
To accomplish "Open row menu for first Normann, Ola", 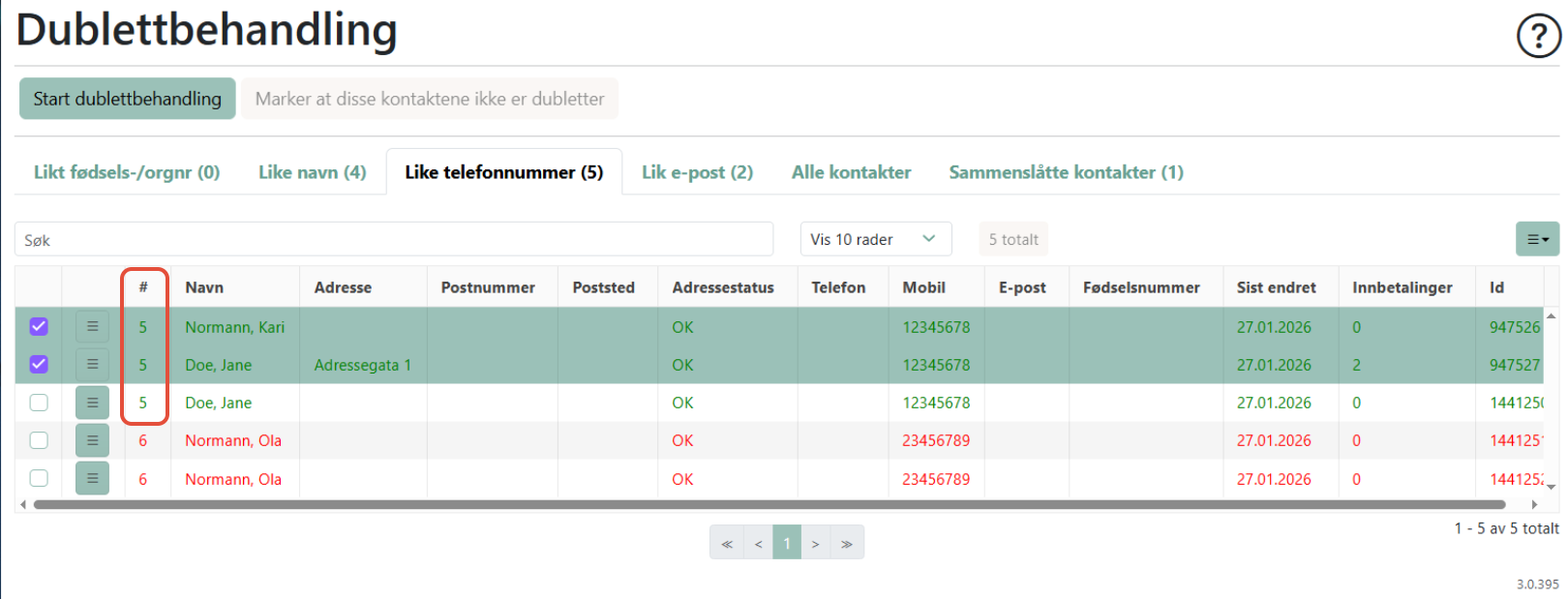I will (92, 440).
